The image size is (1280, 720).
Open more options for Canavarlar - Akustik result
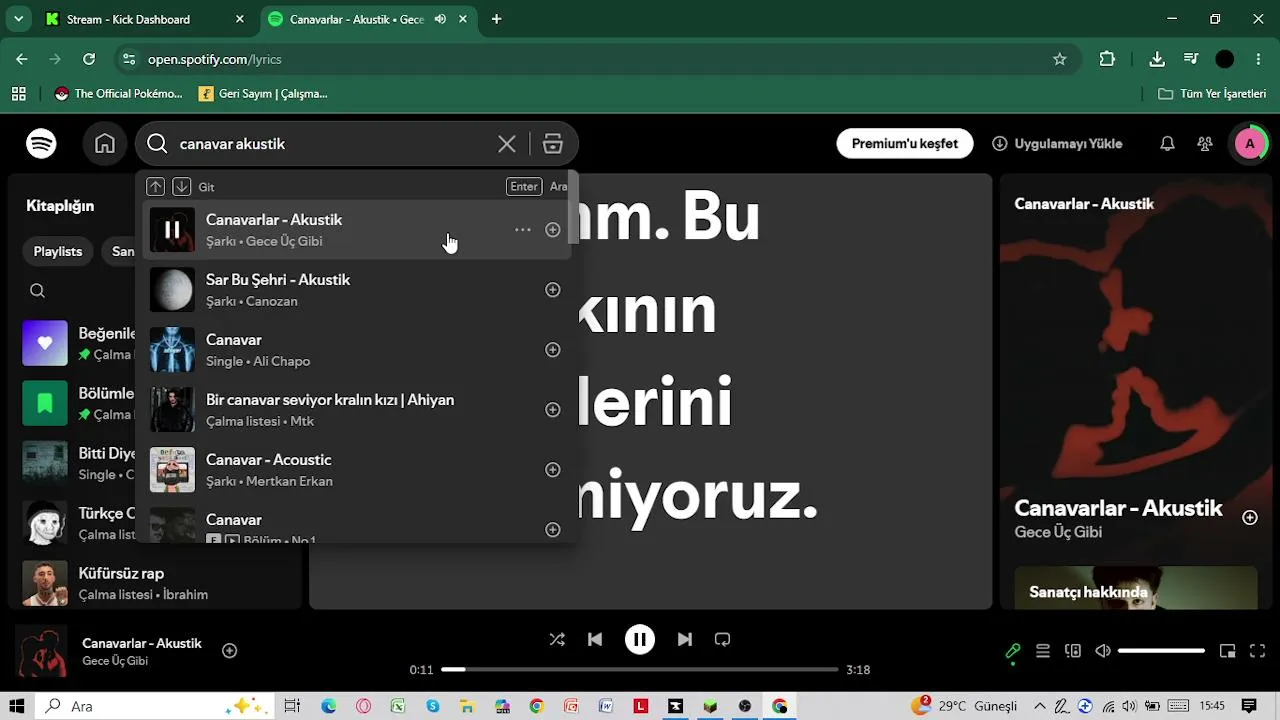coord(522,230)
